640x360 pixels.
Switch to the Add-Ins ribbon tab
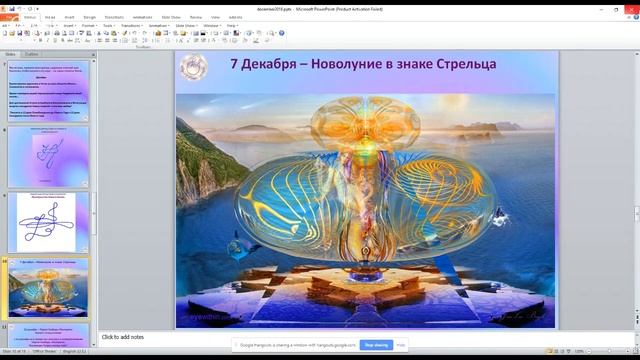[x=236, y=18]
